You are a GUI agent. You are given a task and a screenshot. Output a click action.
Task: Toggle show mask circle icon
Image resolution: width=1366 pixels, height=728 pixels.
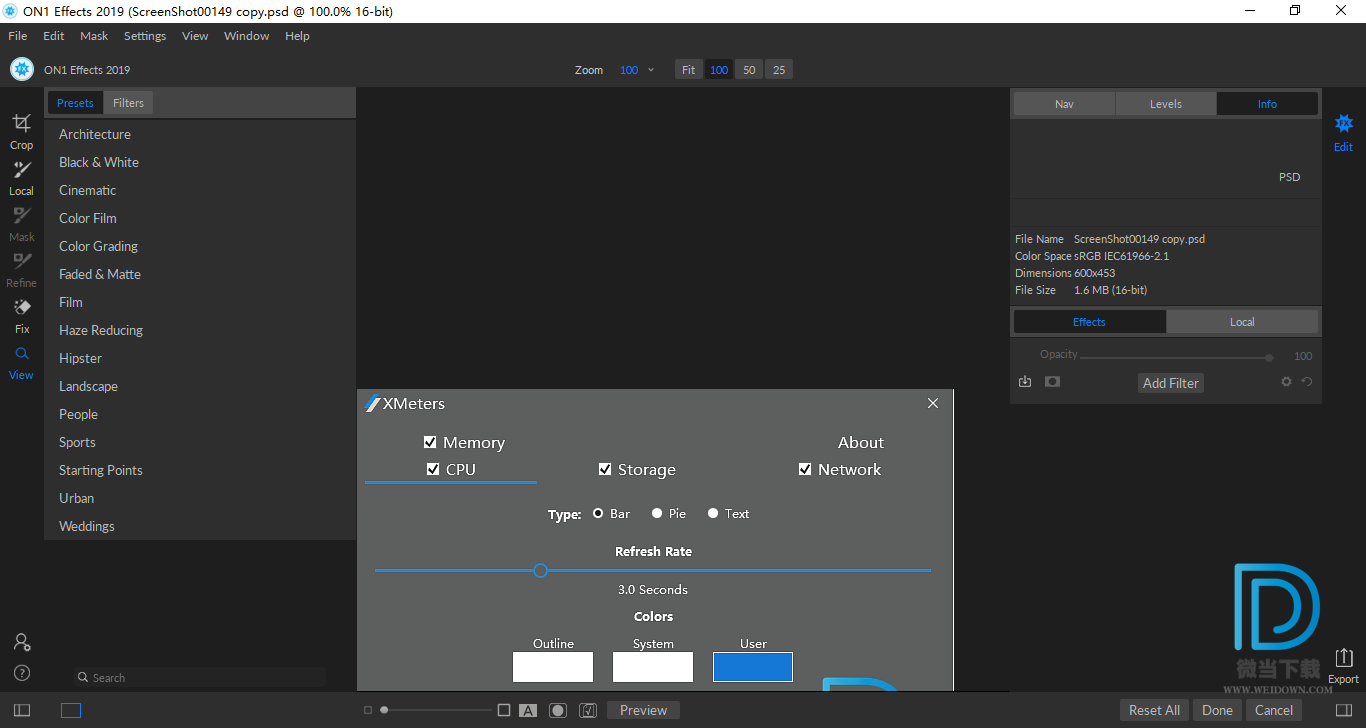pyautogui.click(x=558, y=710)
